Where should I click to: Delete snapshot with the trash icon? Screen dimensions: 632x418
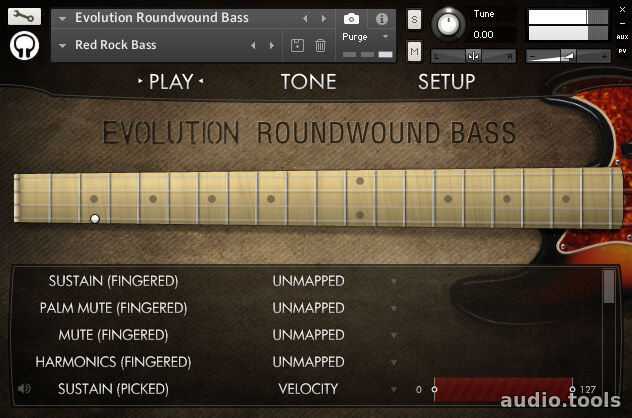[320, 45]
